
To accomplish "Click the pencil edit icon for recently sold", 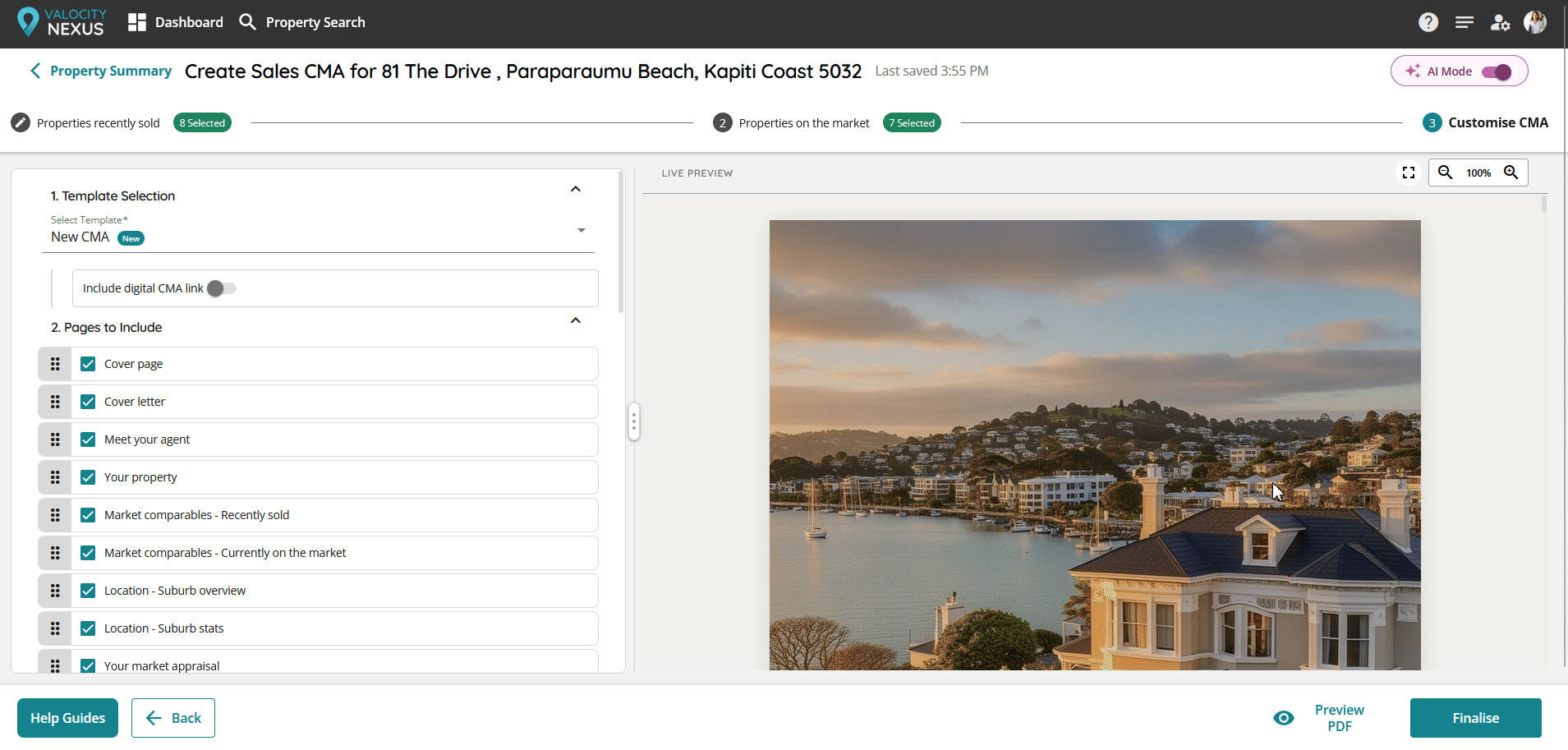I will 21,122.
